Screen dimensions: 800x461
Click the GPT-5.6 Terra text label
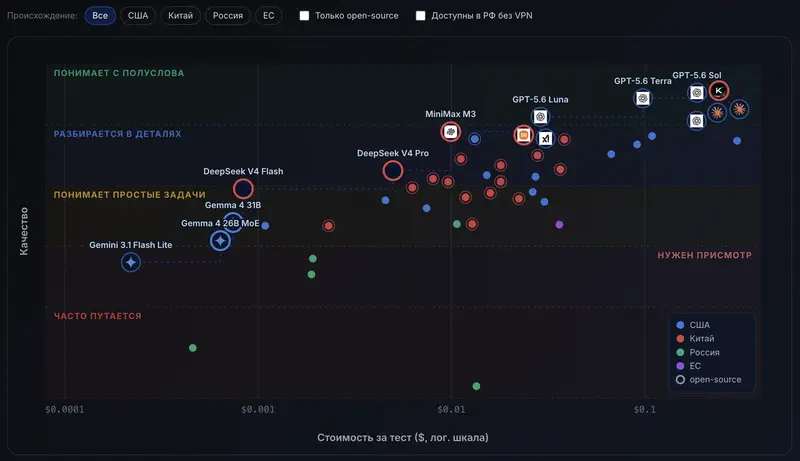point(642,81)
